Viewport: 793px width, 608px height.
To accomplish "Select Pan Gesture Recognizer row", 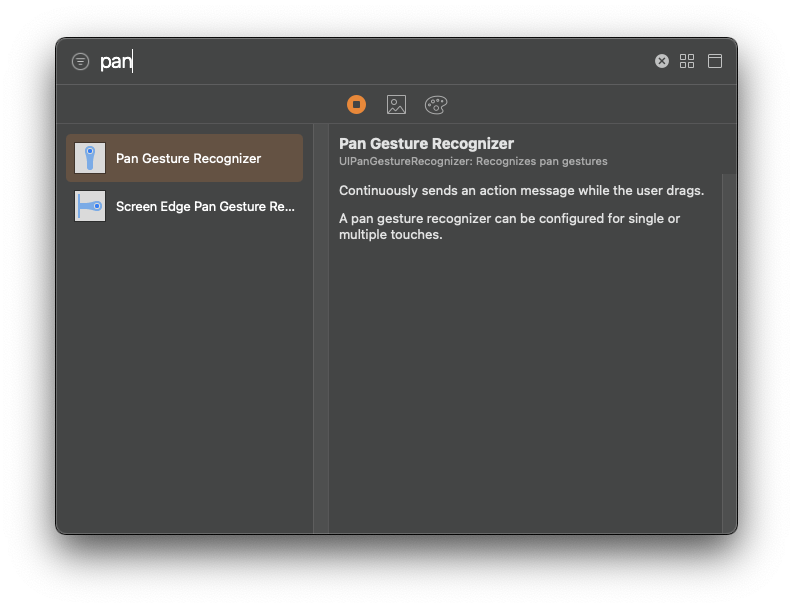I will tap(185, 158).
